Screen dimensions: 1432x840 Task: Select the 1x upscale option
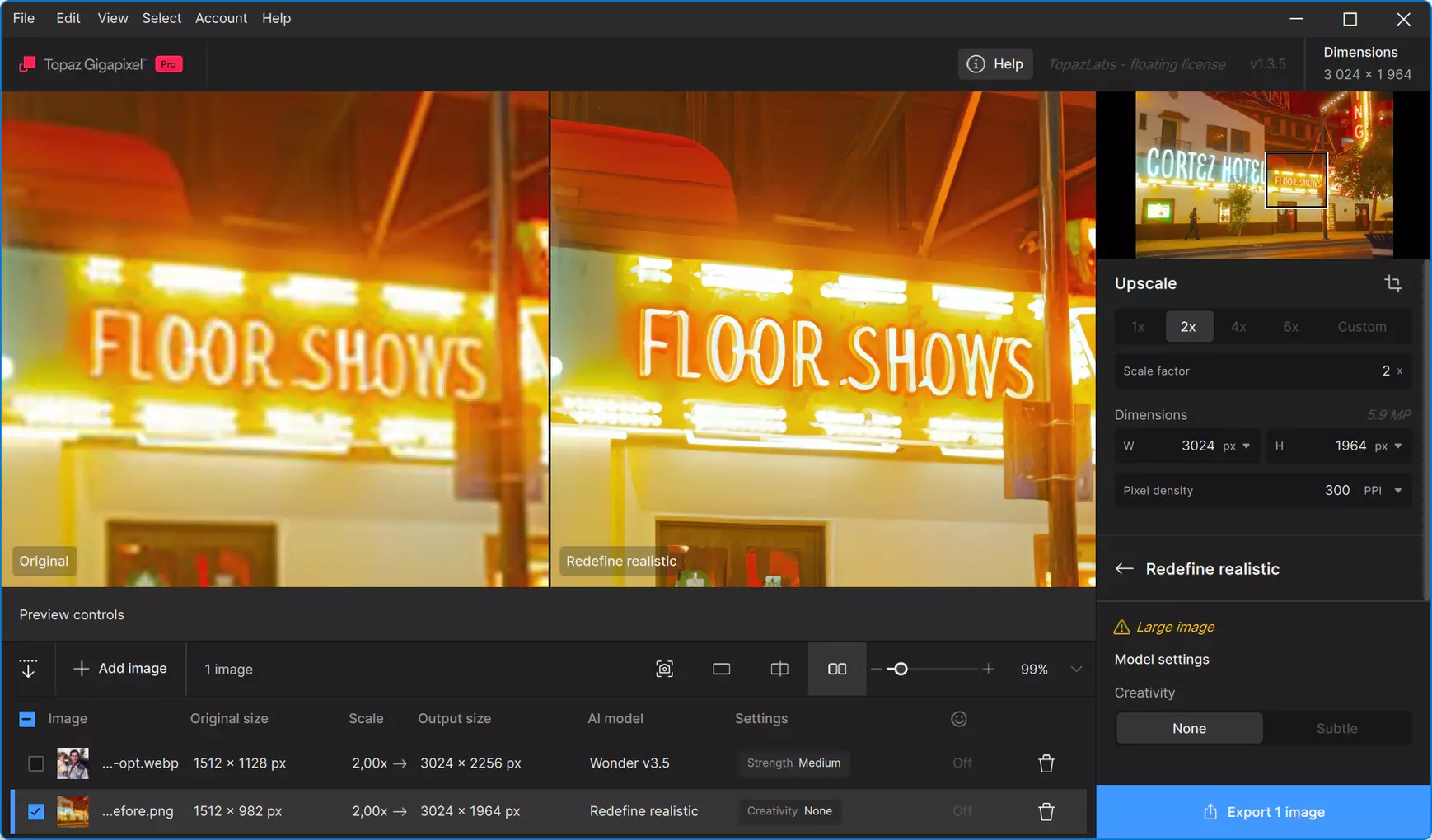pyautogui.click(x=1138, y=327)
